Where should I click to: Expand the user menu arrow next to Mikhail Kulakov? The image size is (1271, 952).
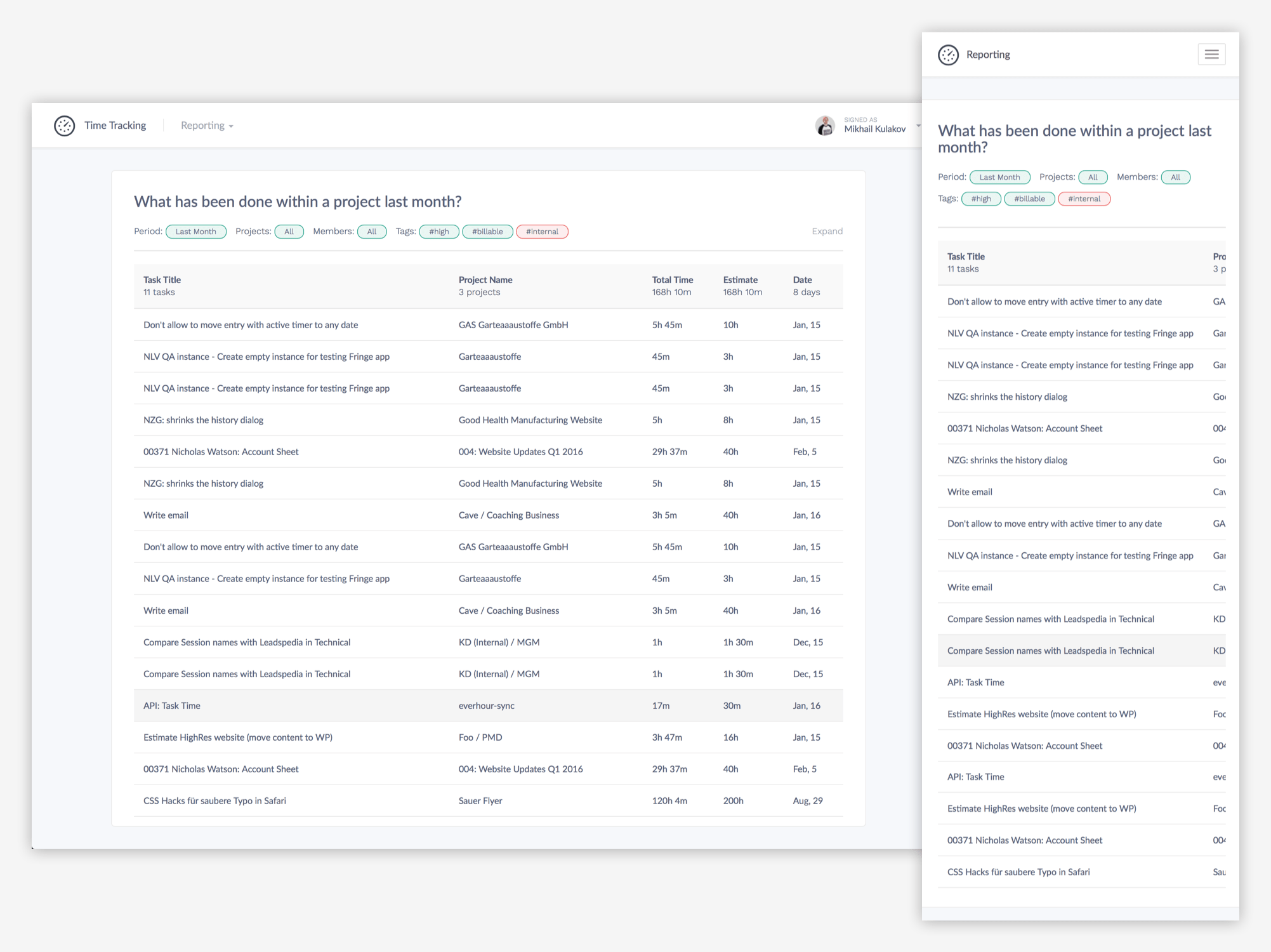pos(918,126)
